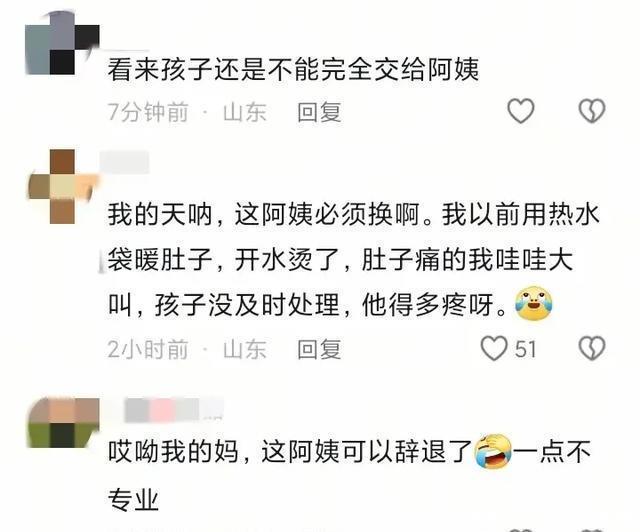Tap the laughing-crying emoji after 辞退了
This screenshot has height=532, width=640.
[x=493, y=451]
